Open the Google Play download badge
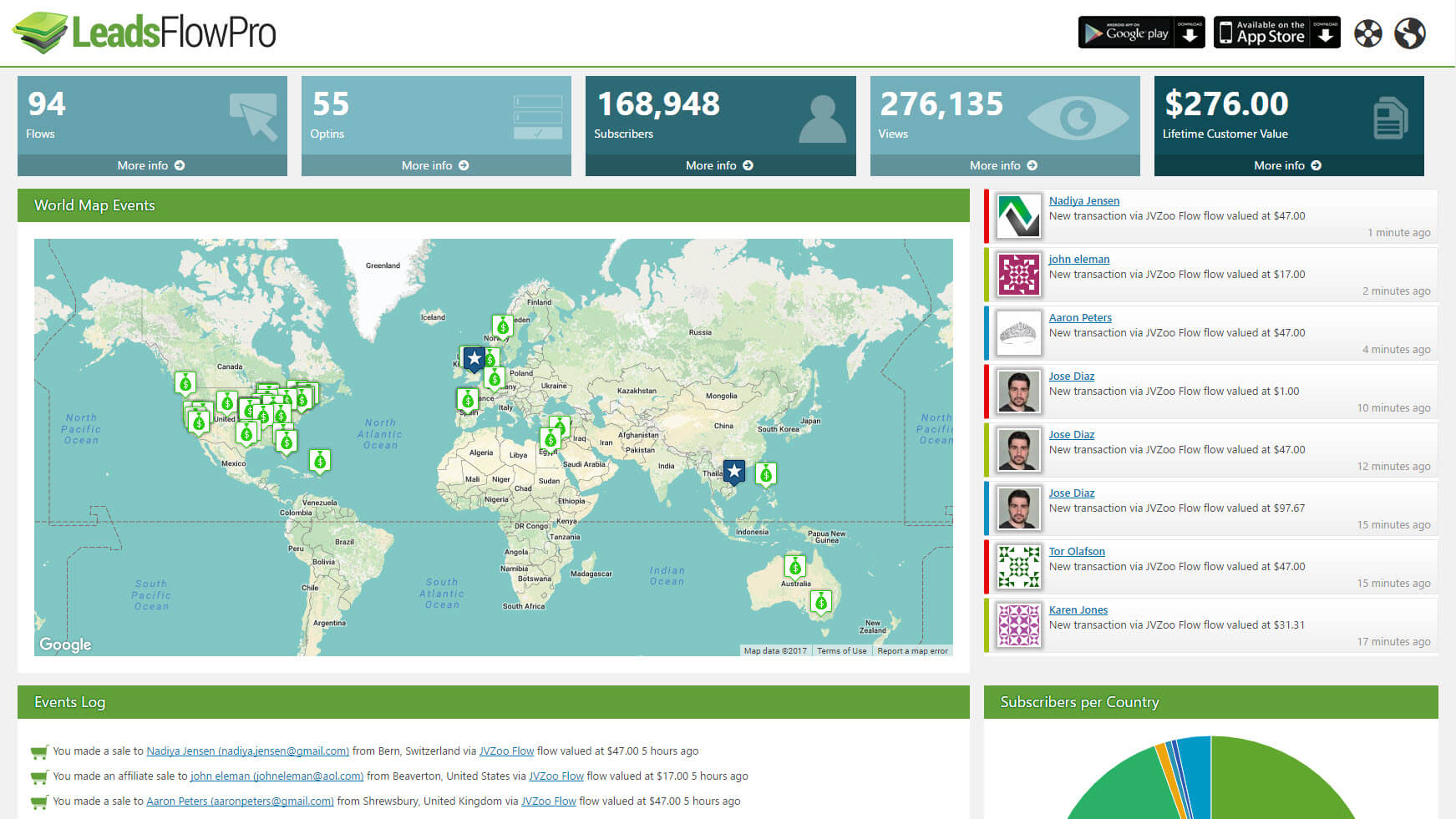The image size is (1456, 819). [1141, 33]
